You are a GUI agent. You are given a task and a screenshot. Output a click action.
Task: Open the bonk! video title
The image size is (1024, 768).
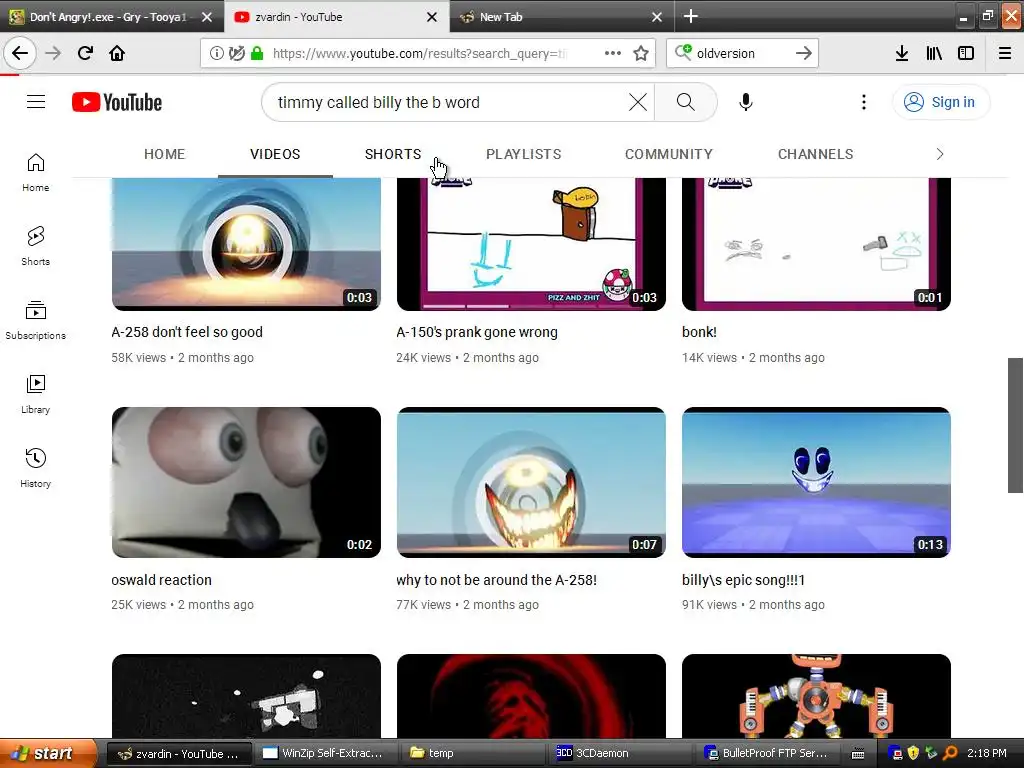pos(699,332)
